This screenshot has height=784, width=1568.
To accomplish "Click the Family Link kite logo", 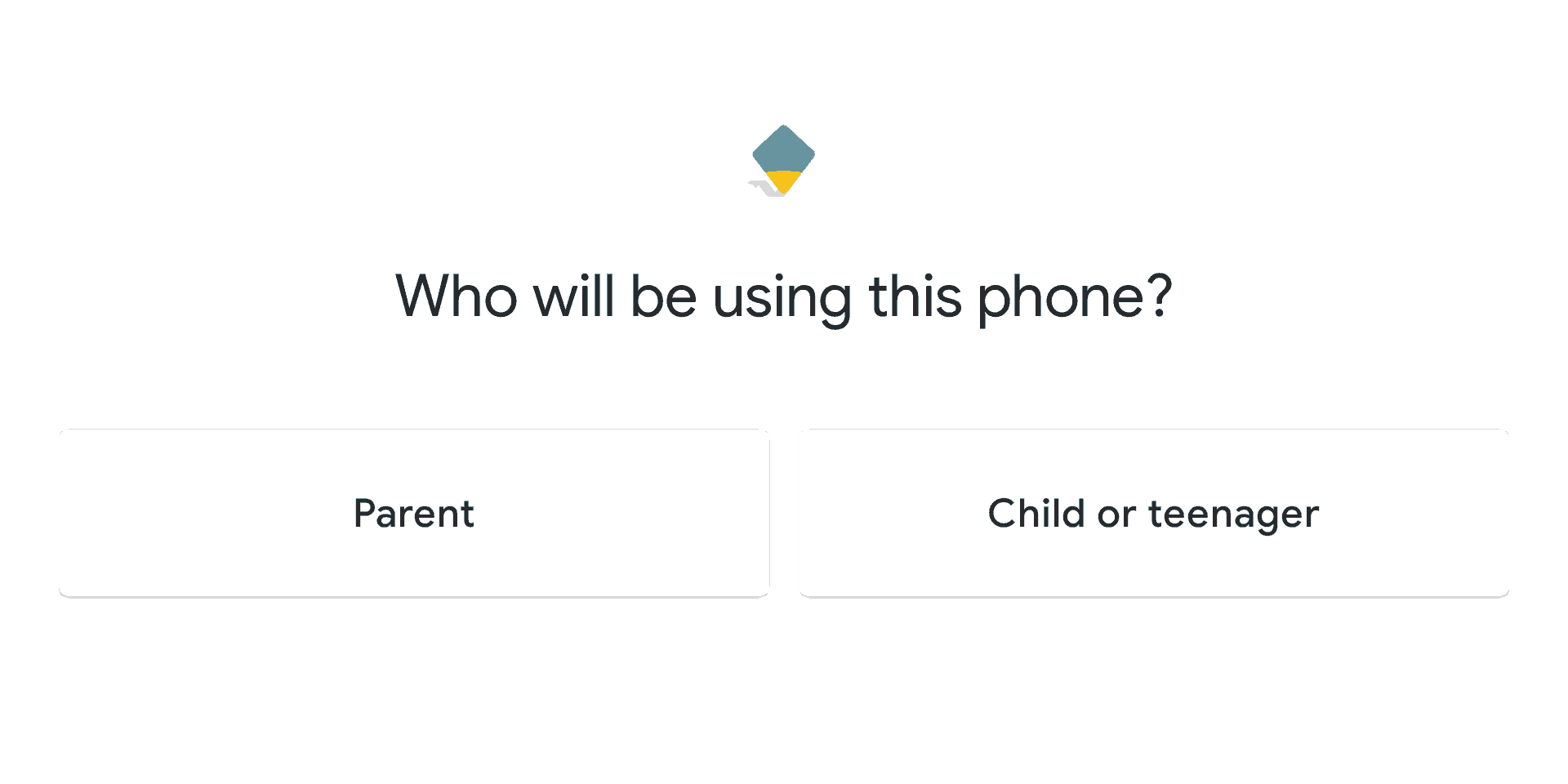I will tap(783, 160).
